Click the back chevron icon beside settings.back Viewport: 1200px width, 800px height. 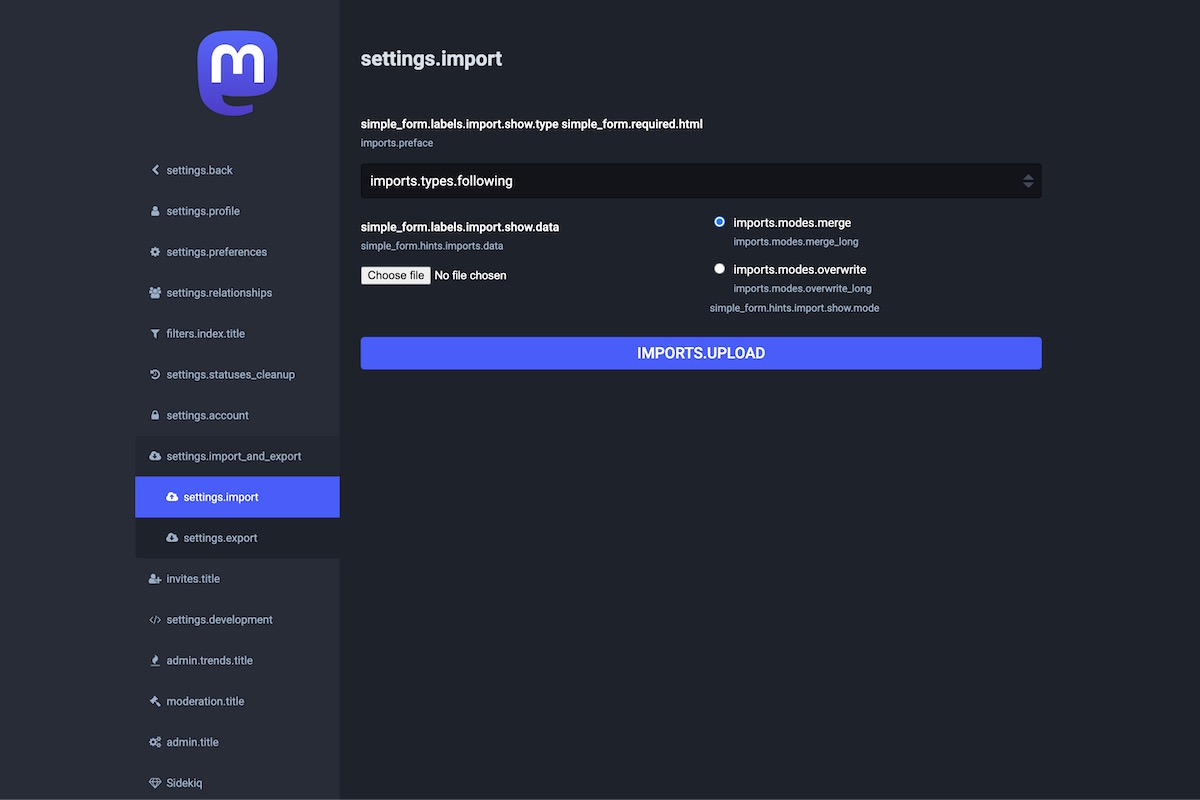155,170
